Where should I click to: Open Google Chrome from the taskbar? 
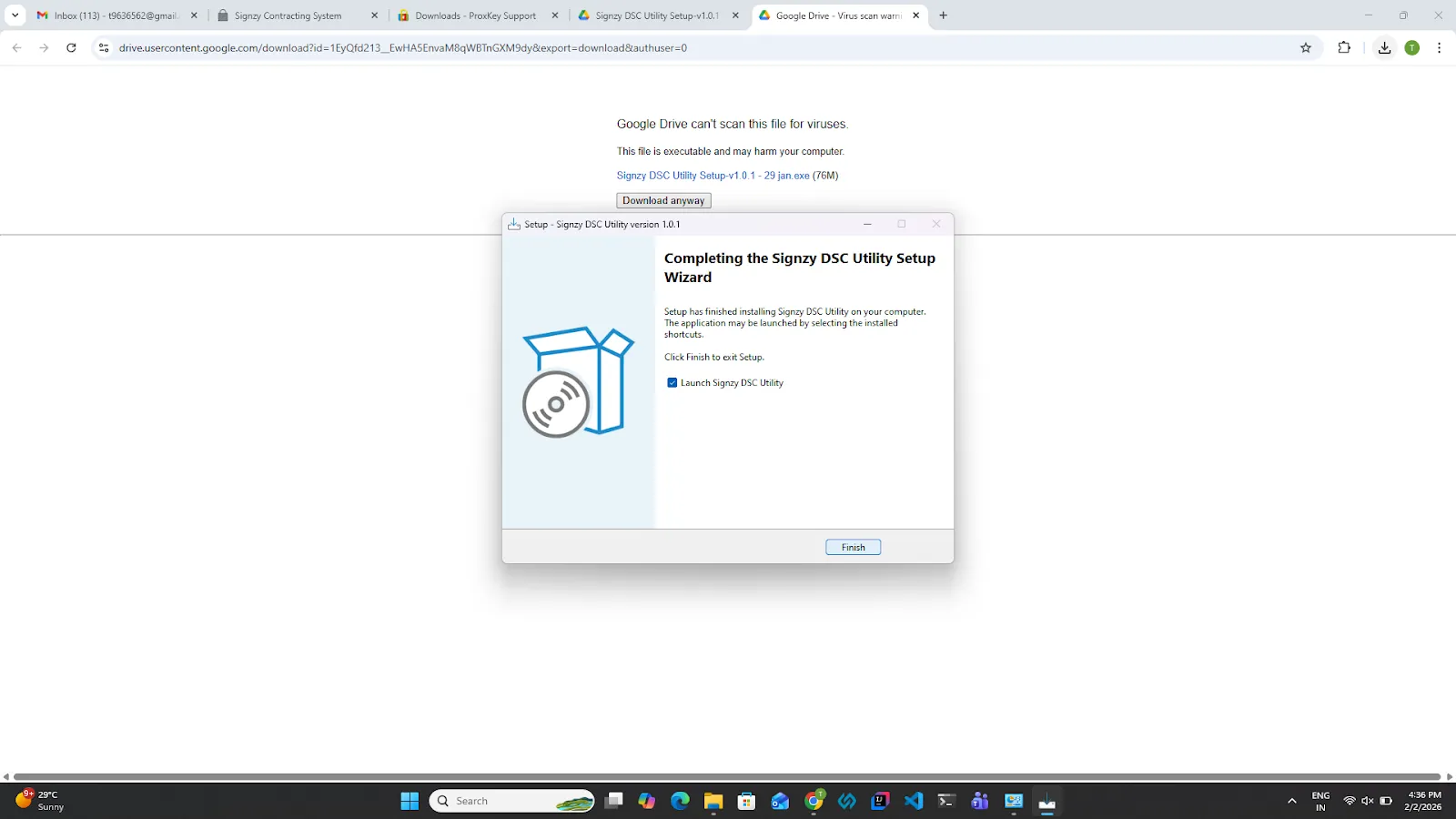click(x=814, y=801)
